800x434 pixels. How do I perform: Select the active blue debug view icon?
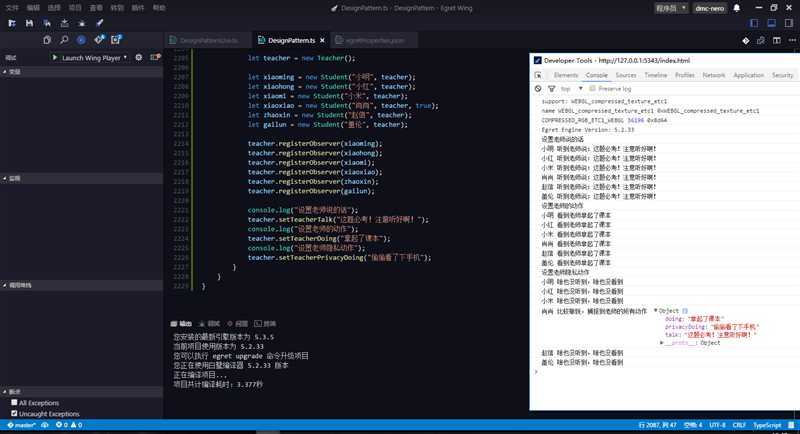click(x=81, y=40)
